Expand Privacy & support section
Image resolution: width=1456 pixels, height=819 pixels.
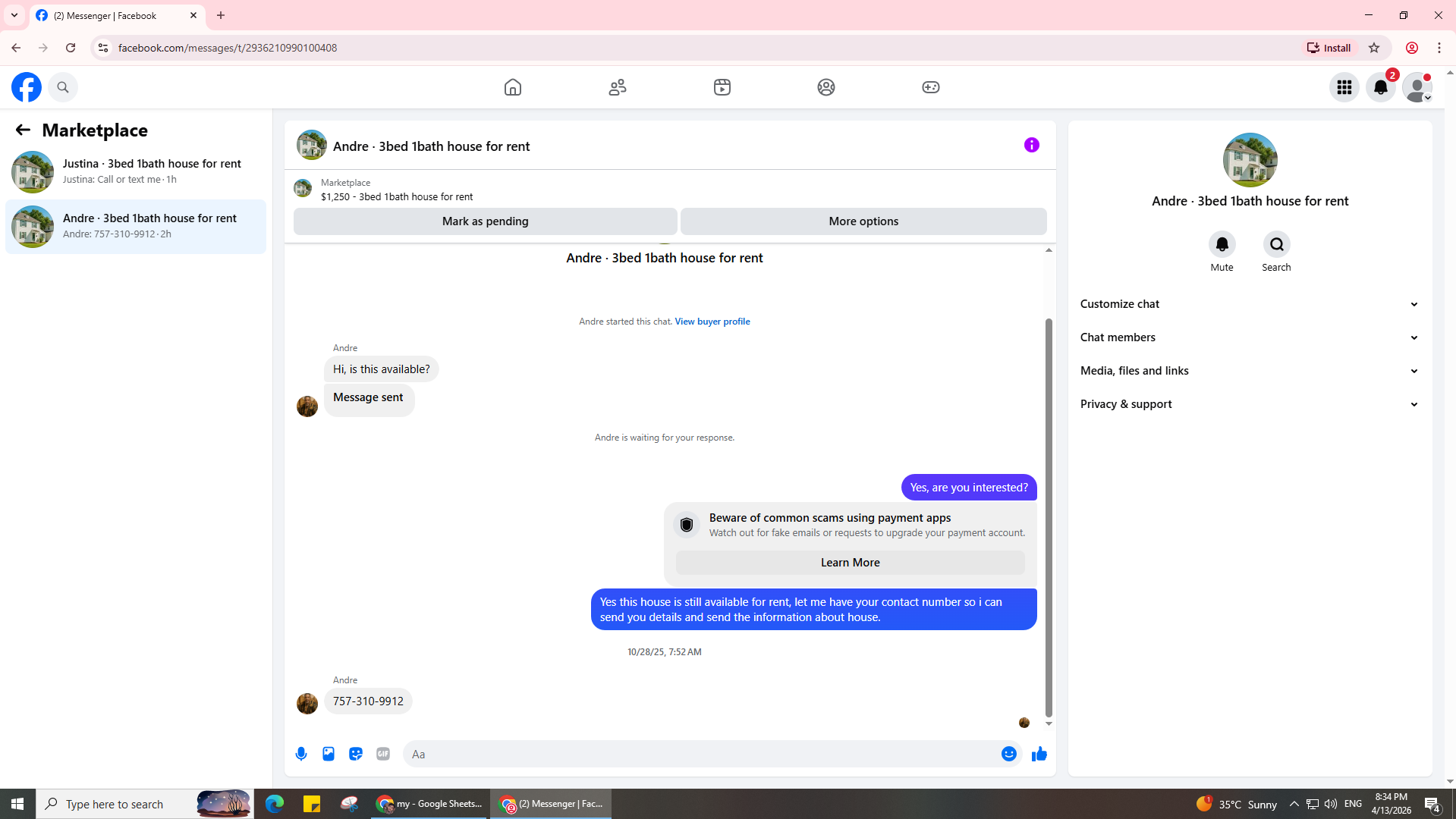tap(1250, 404)
